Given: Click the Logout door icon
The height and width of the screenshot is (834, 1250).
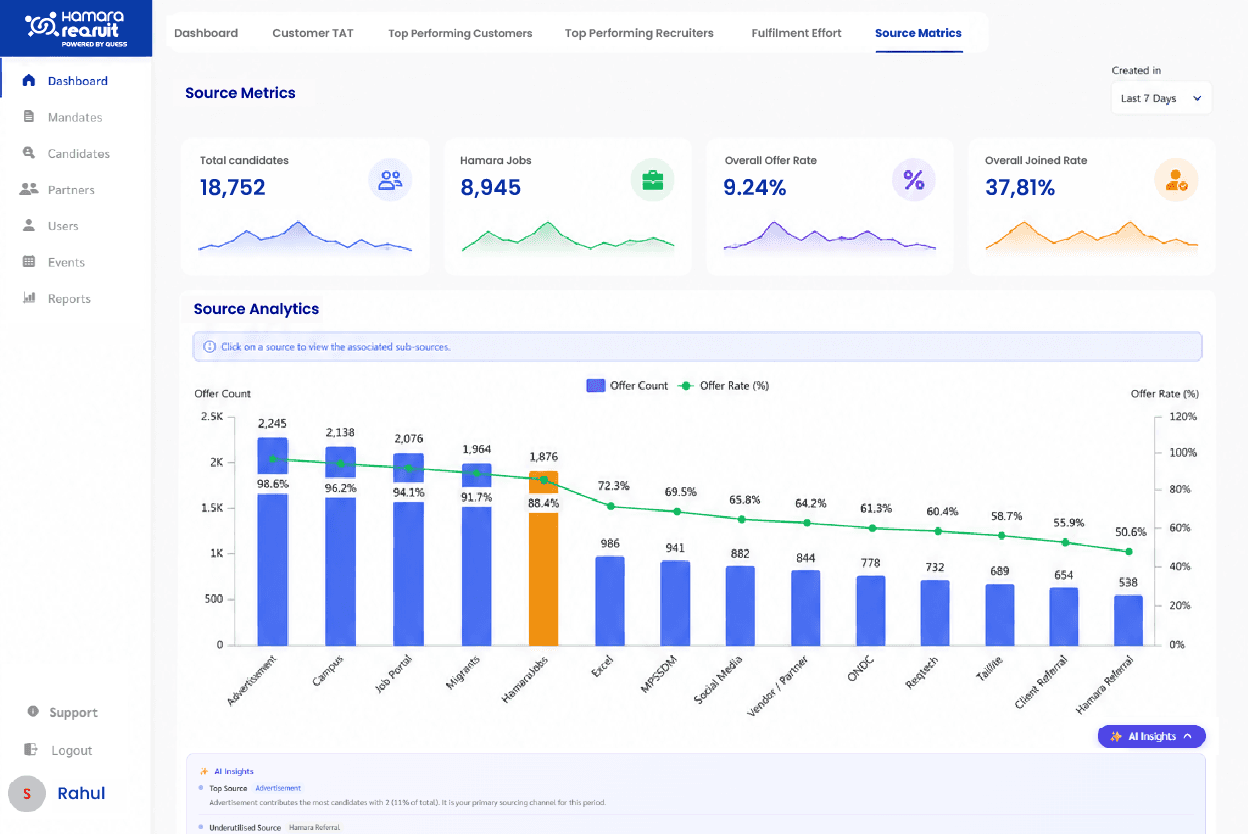Looking at the screenshot, I should pos(33,750).
